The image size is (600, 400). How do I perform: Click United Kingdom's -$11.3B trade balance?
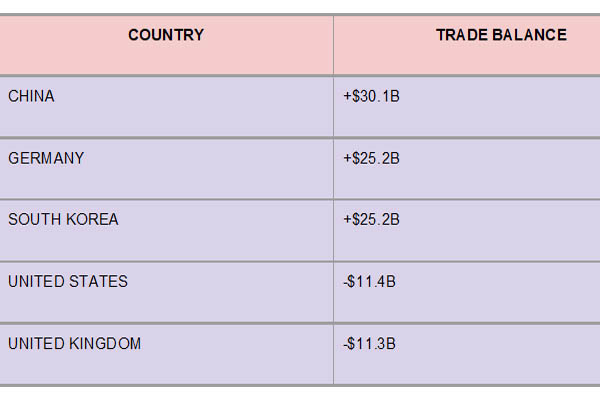point(369,344)
